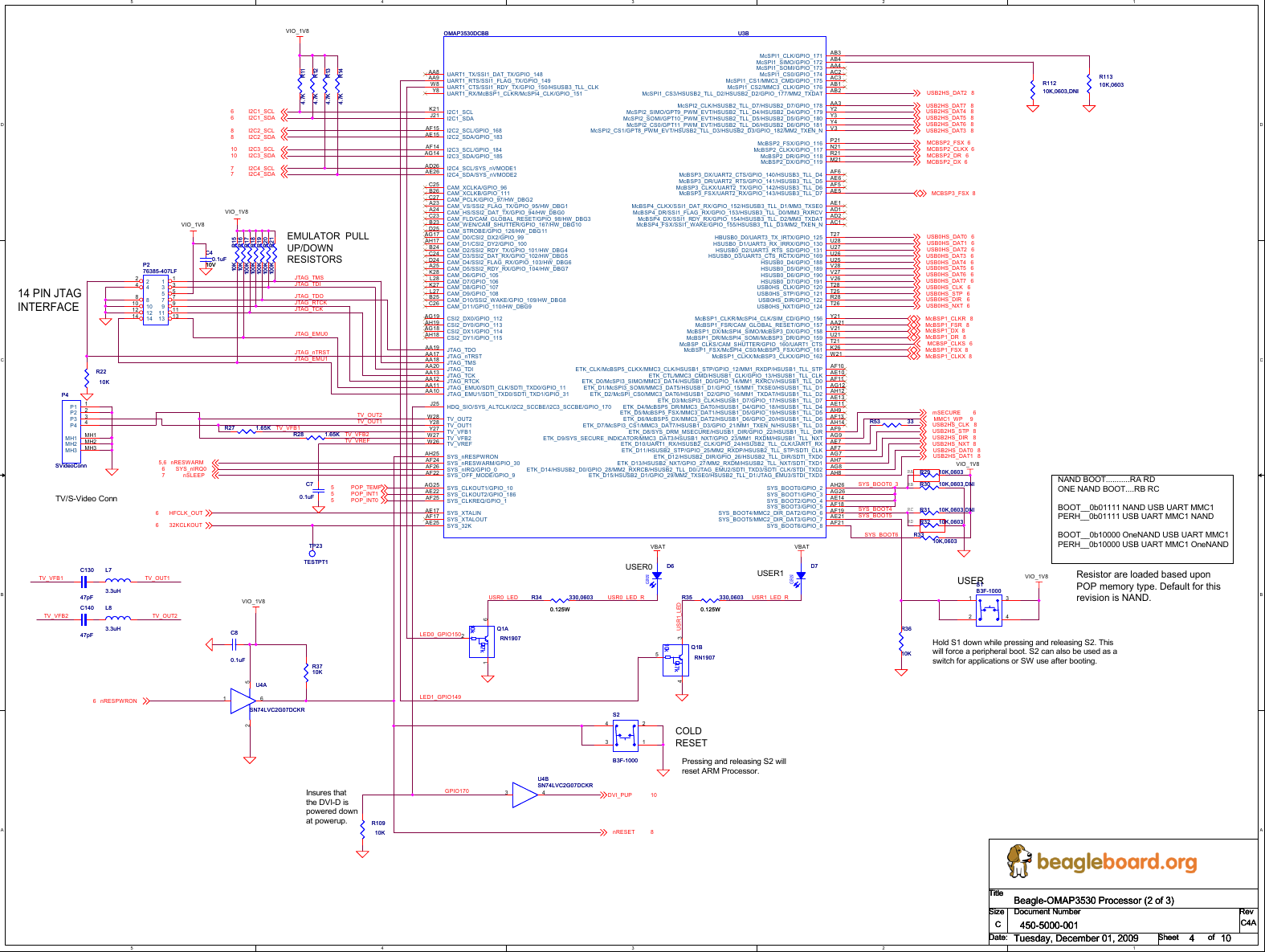This screenshot has width=1265, height=952.
Task: Click resistor R35 on USR1_LED line
Action: coord(708,600)
